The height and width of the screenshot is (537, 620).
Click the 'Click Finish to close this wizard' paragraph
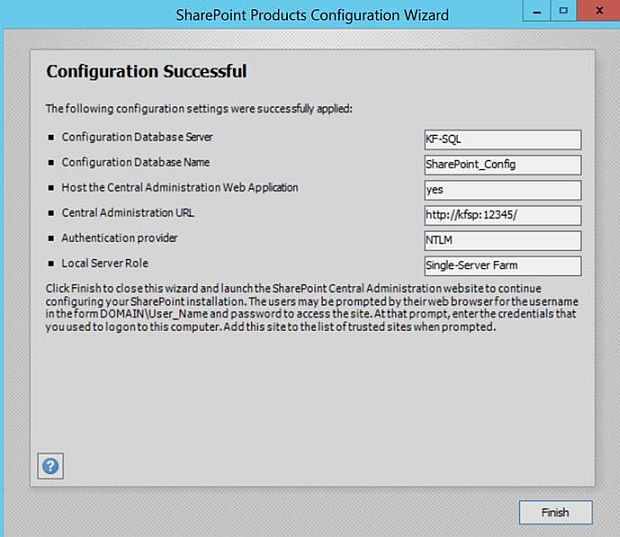tap(312, 308)
